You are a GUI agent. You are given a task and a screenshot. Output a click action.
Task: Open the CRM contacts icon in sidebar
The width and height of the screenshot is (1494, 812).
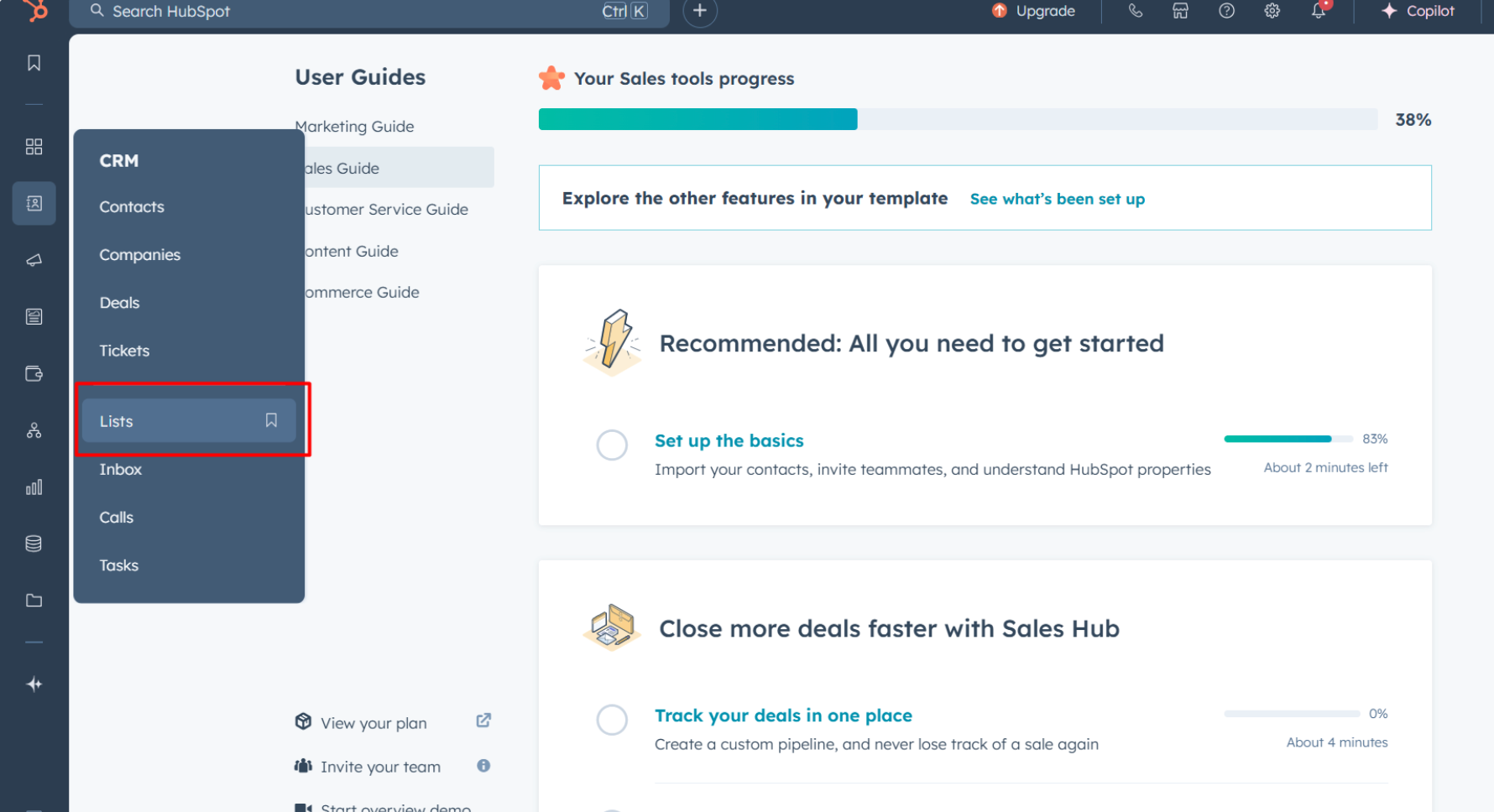(x=34, y=203)
